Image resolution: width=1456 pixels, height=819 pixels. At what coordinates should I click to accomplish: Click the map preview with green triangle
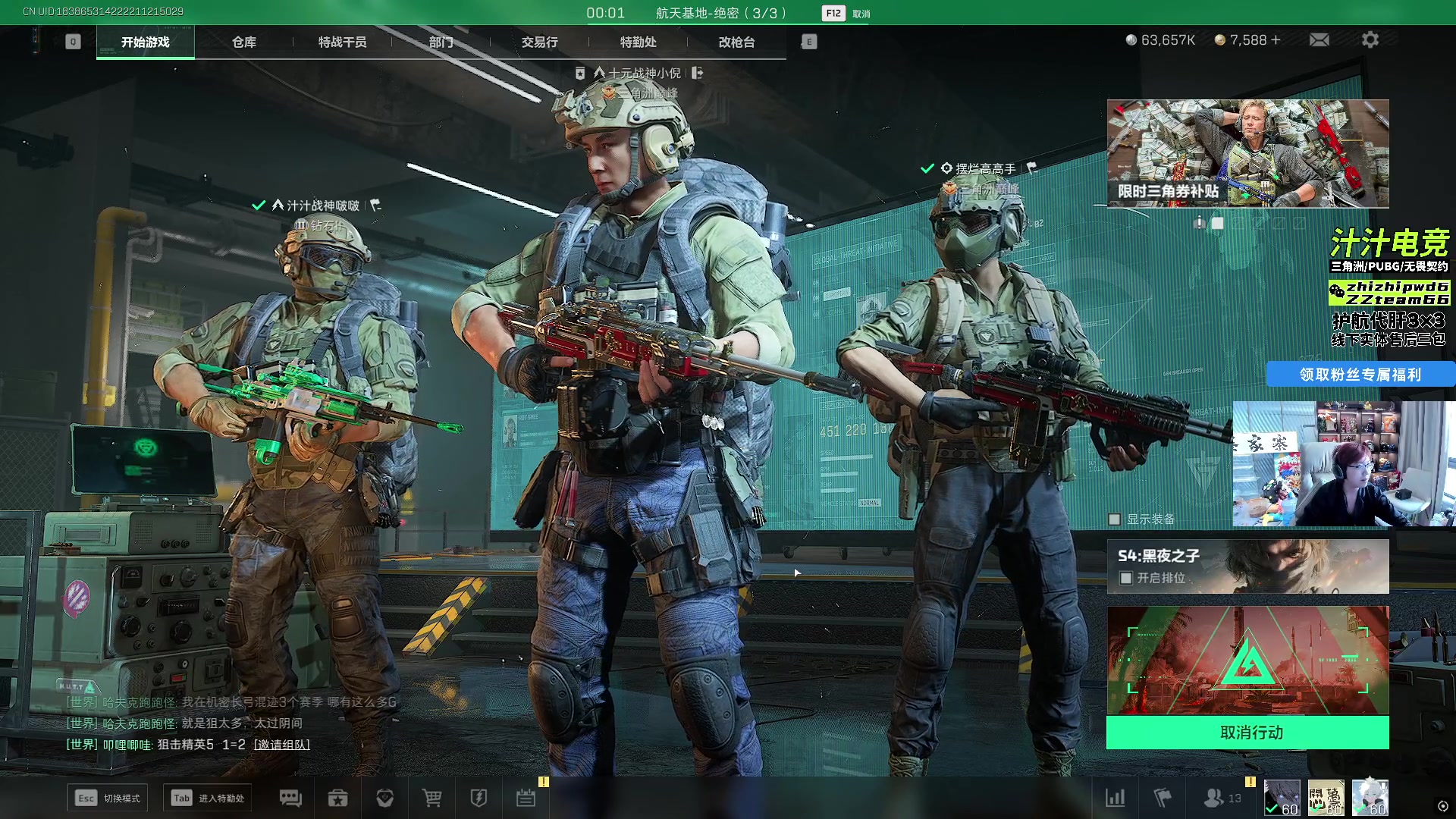click(1247, 660)
